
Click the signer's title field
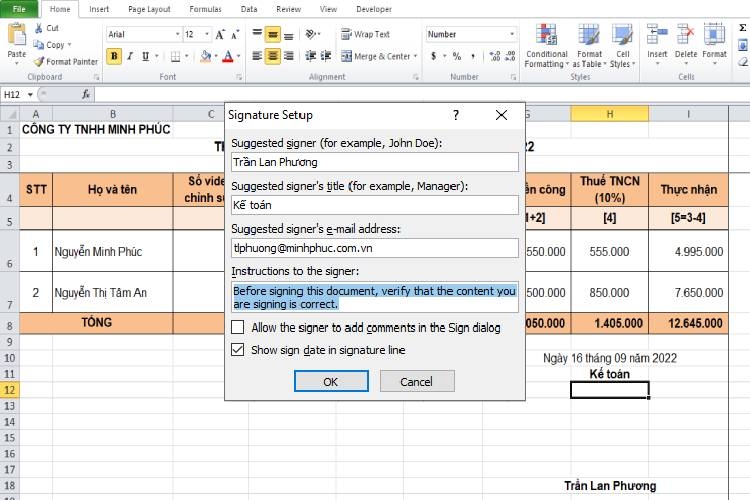coord(375,205)
